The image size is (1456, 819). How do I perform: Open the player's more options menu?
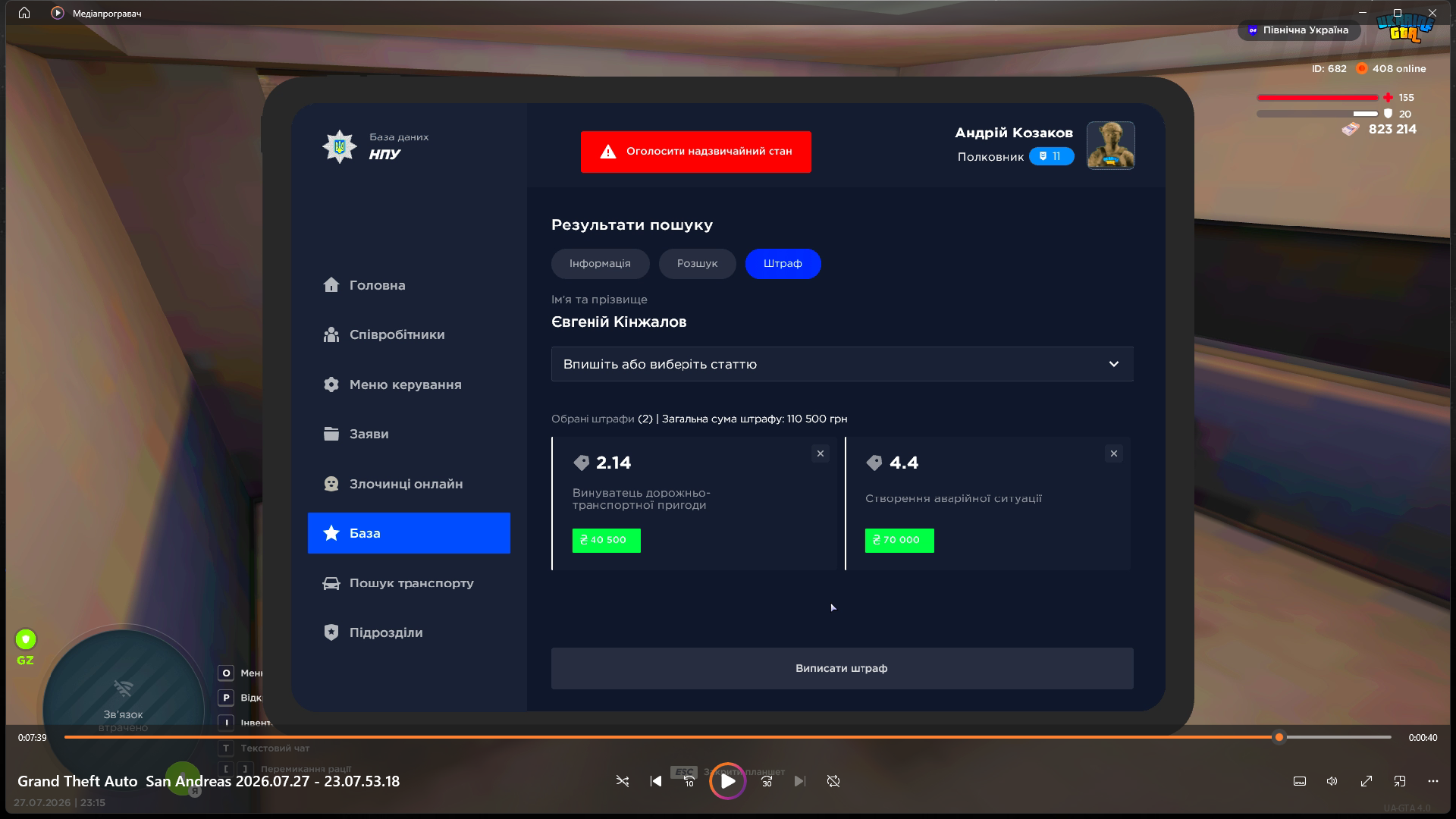point(1432,781)
